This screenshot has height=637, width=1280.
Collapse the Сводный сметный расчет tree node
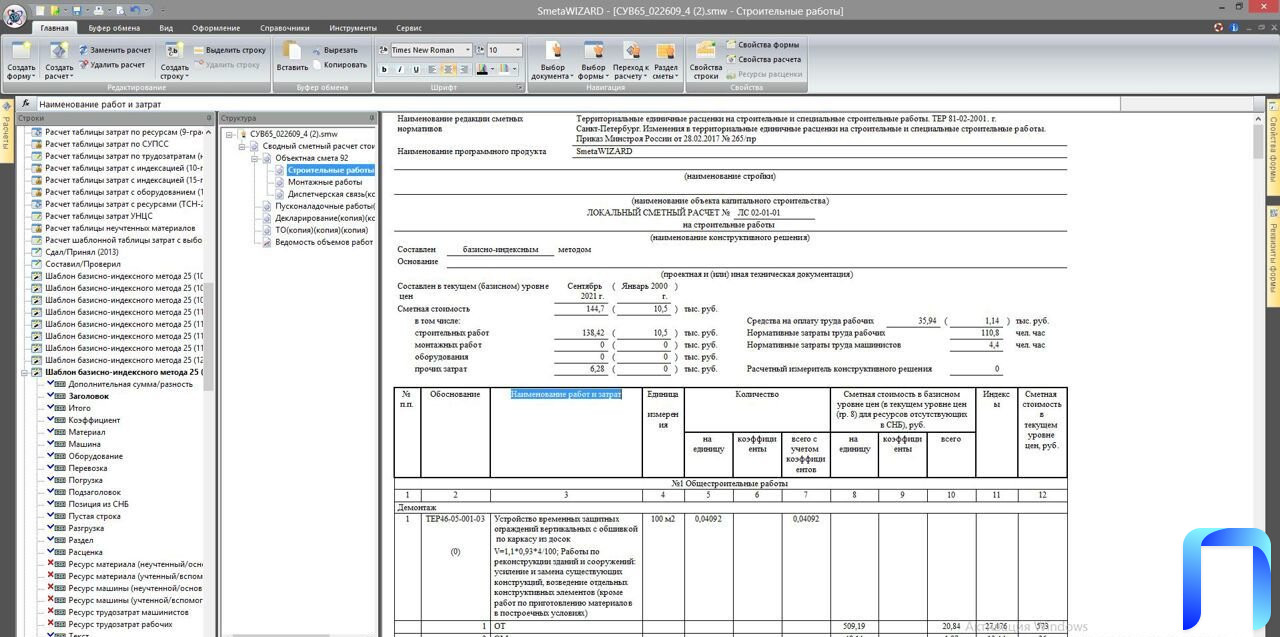[x=242, y=146]
